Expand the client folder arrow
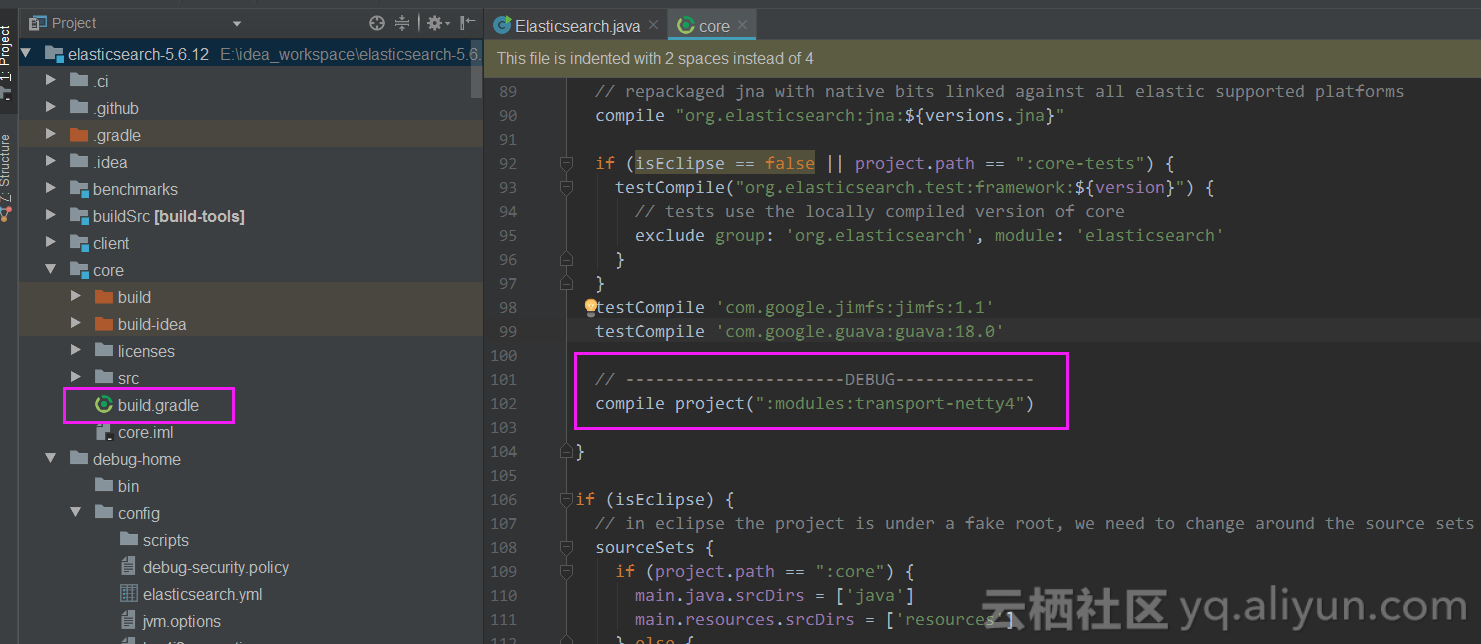This screenshot has width=1481, height=644. tap(51, 243)
